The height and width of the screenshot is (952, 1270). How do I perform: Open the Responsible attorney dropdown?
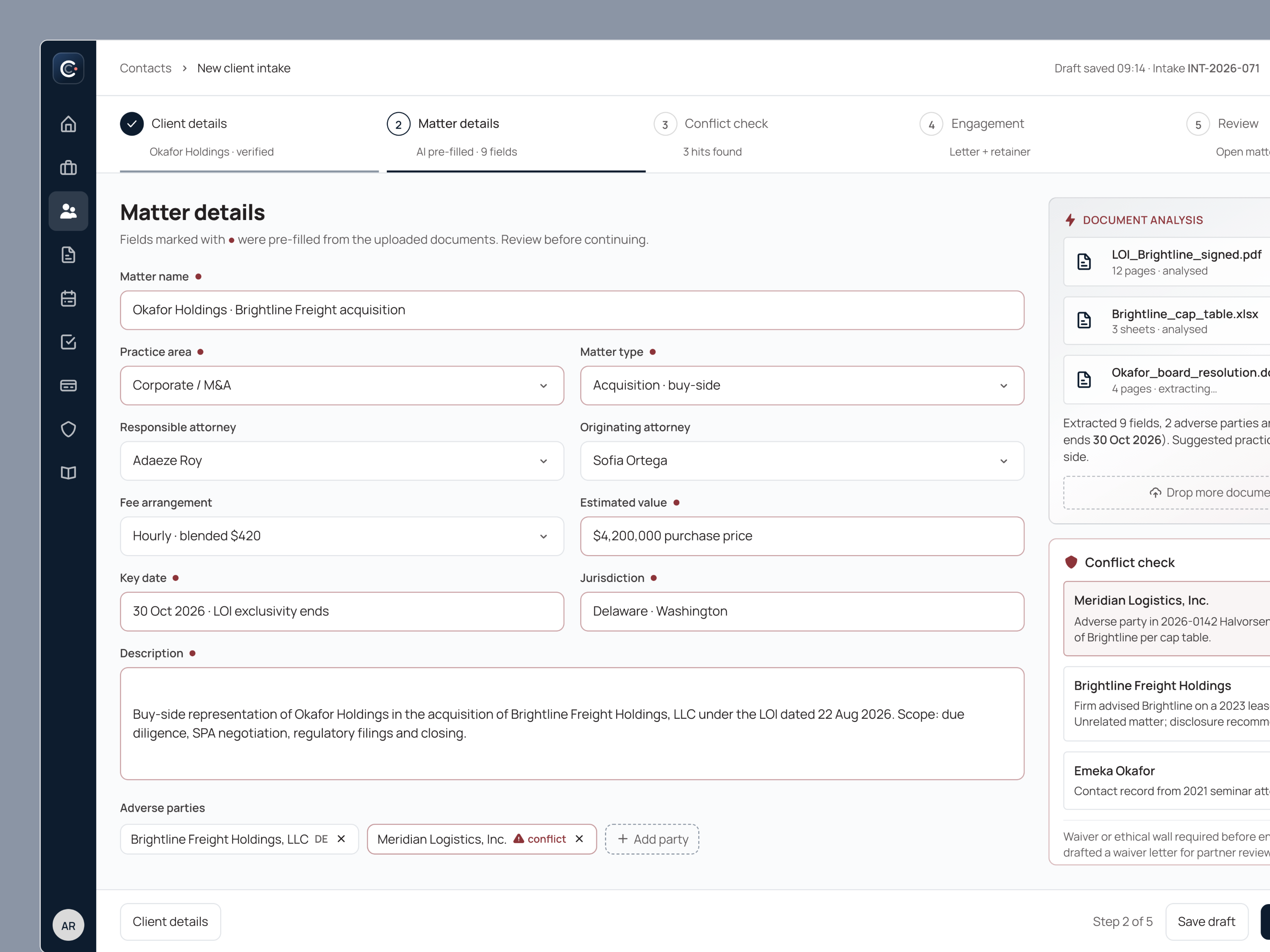point(342,461)
